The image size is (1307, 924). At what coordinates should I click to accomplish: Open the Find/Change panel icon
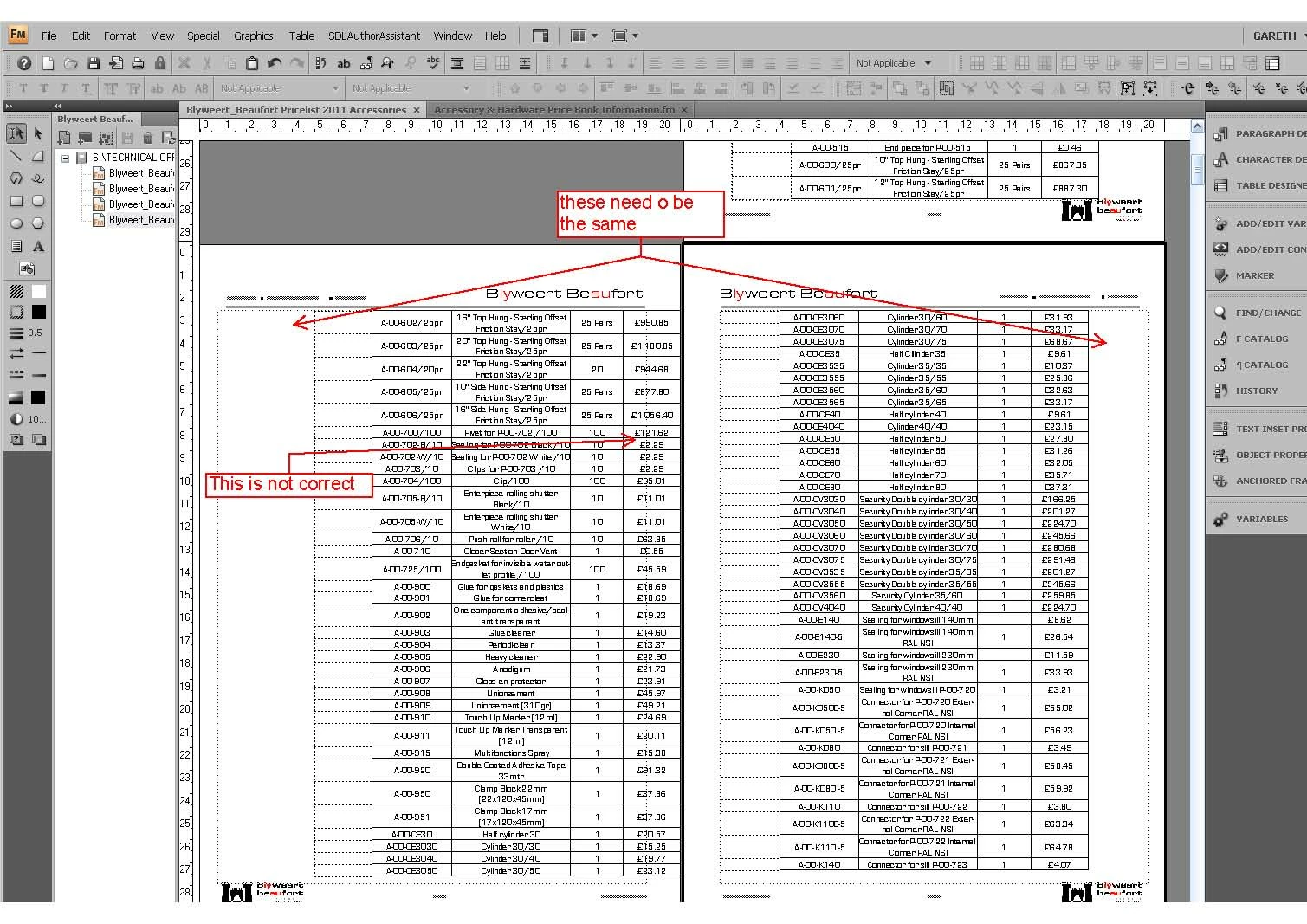point(1221,313)
